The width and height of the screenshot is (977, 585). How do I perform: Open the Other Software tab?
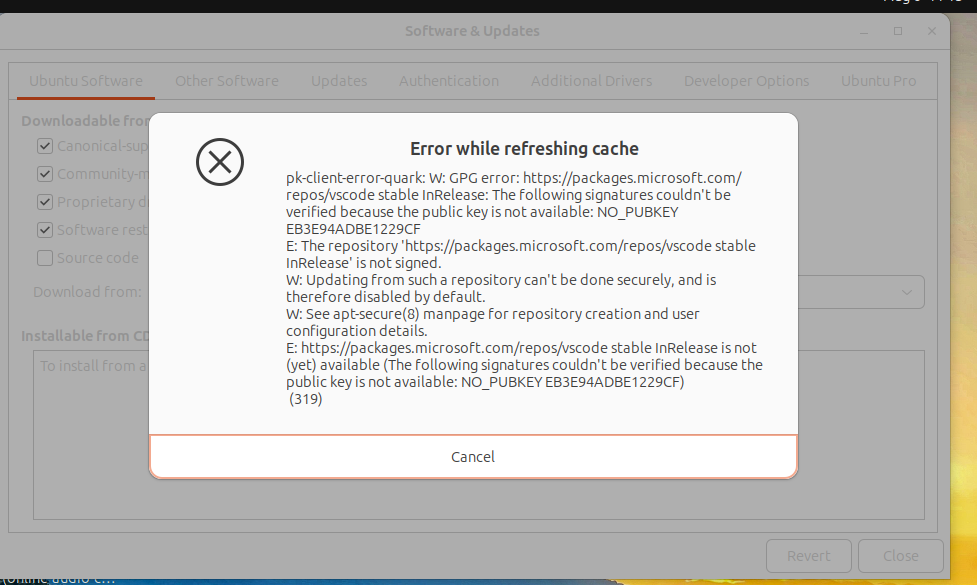(227, 81)
